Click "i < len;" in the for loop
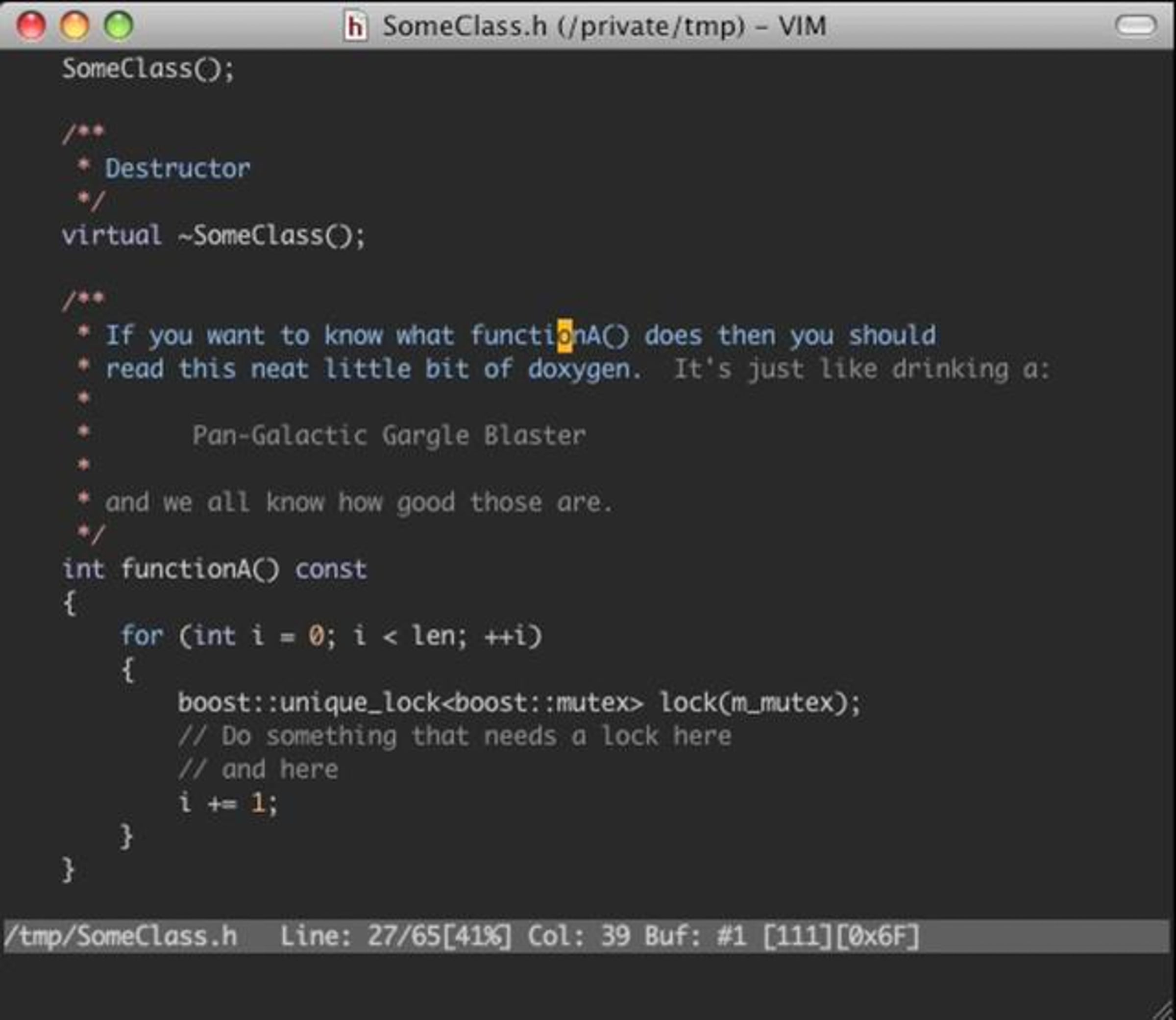 (410, 636)
